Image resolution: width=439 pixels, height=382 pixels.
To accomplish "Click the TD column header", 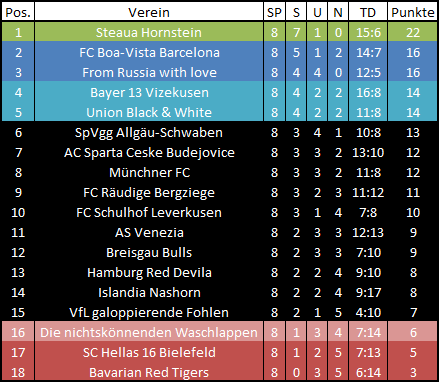I will [368, 12].
